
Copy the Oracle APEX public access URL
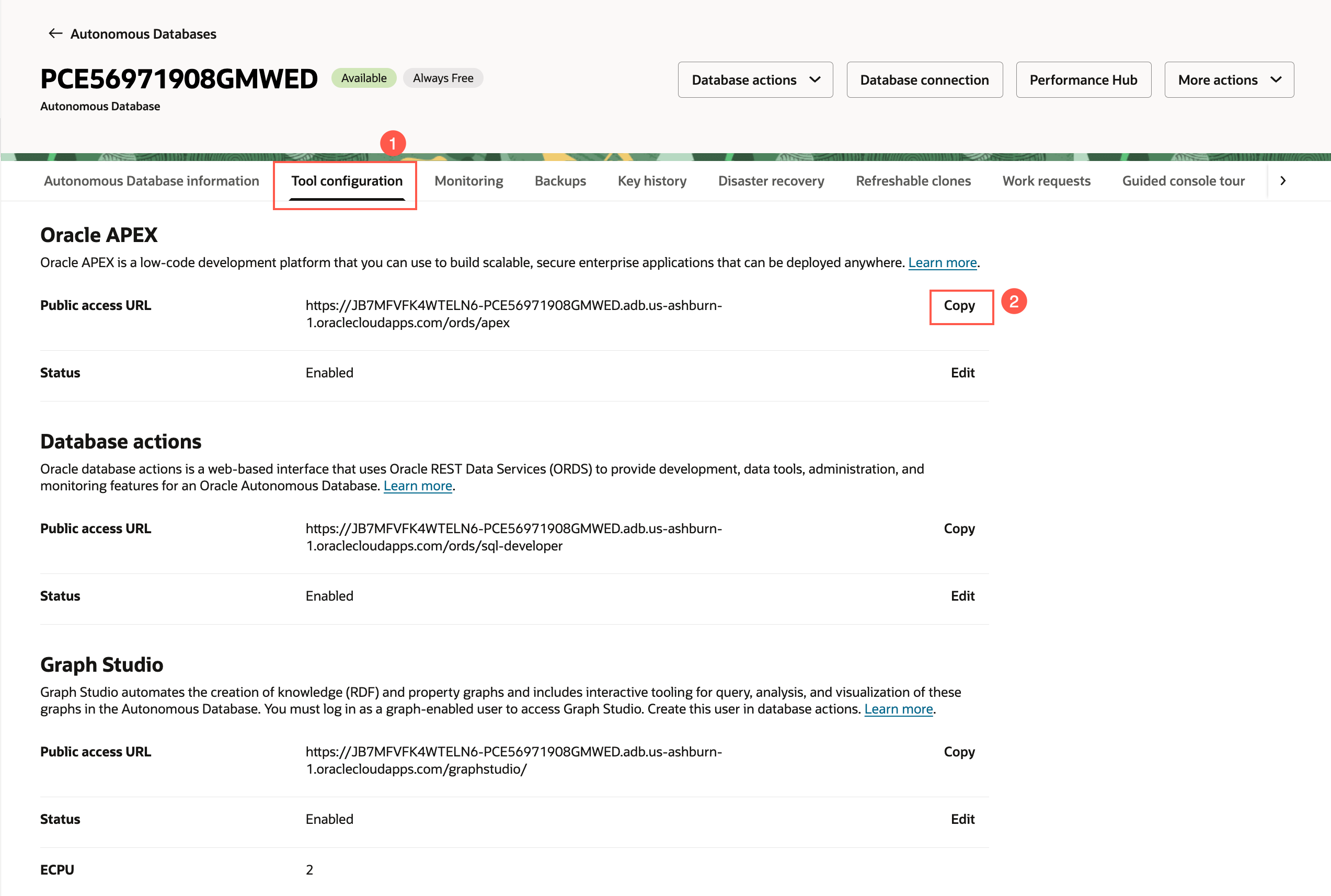click(959, 306)
